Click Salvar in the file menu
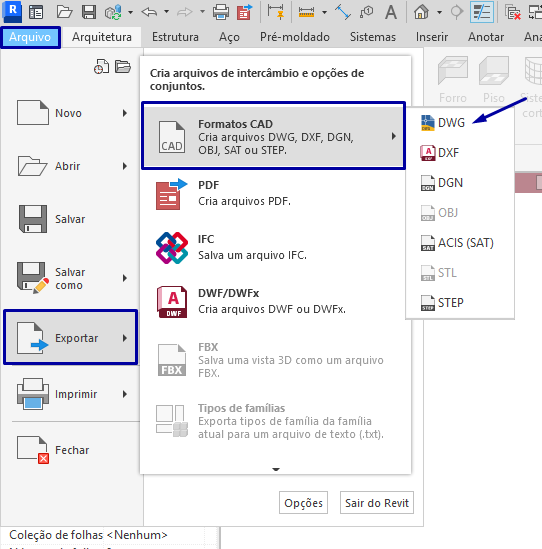The width and height of the screenshot is (542, 549). [71, 219]
